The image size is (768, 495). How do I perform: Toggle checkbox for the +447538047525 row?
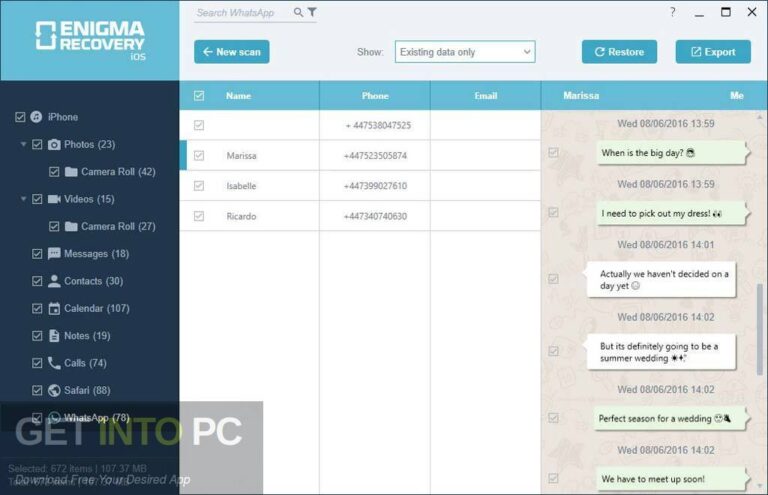pyautogui.click(x=199, y=125)
